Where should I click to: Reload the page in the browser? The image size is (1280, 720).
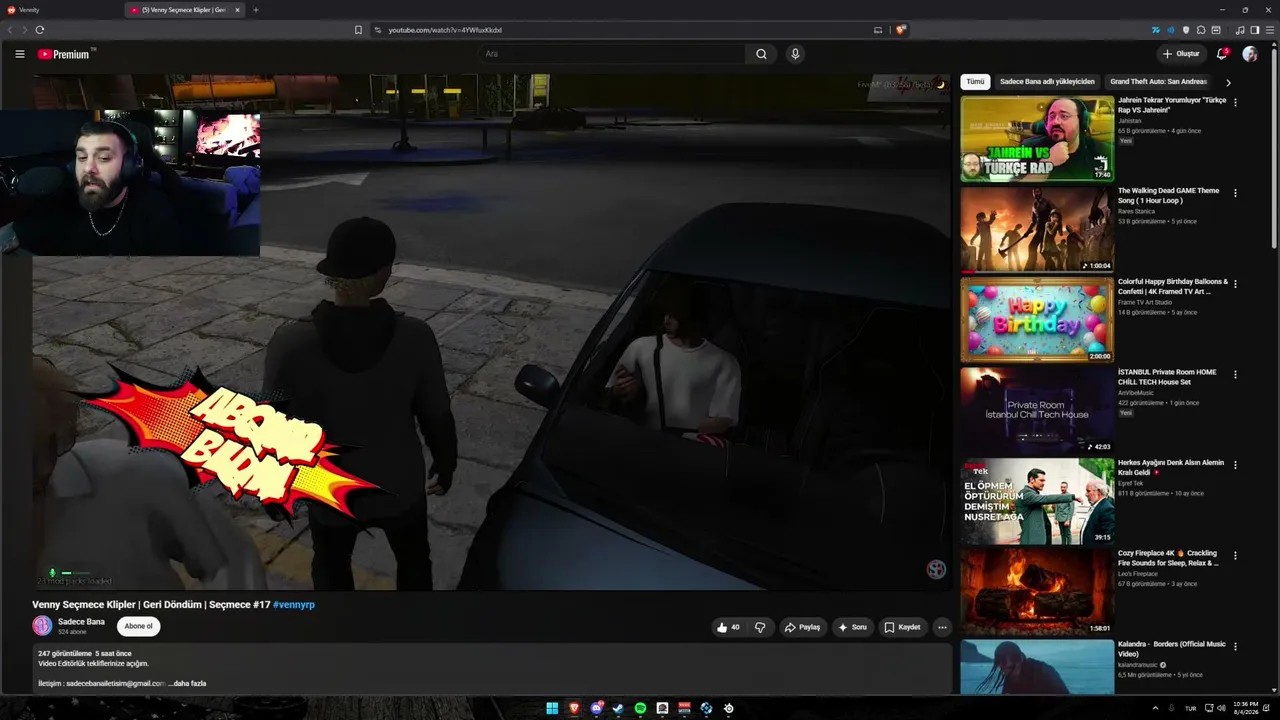(40, 30)
